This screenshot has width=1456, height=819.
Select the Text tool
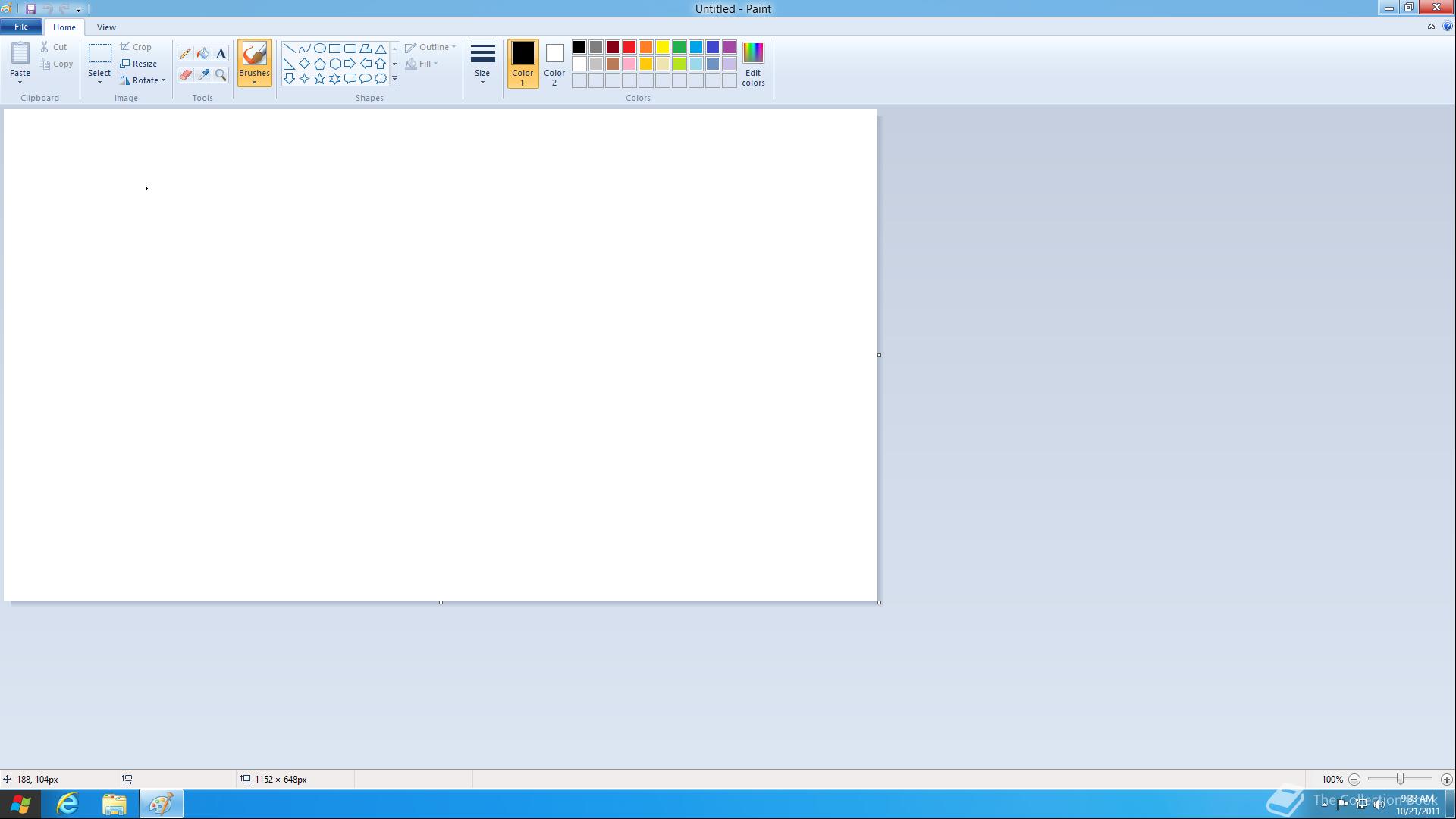tap(221, 54)
